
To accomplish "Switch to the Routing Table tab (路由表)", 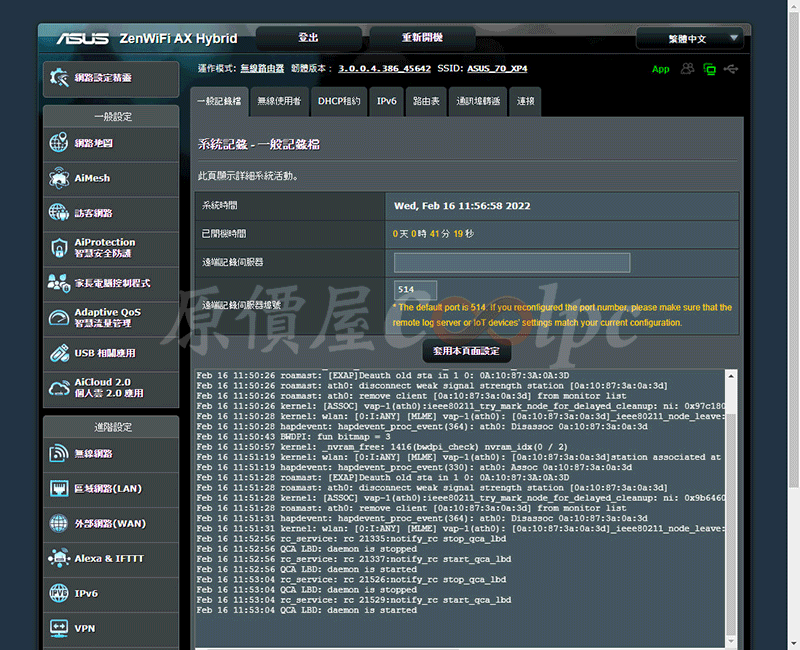I will click(x=426, y=101).
